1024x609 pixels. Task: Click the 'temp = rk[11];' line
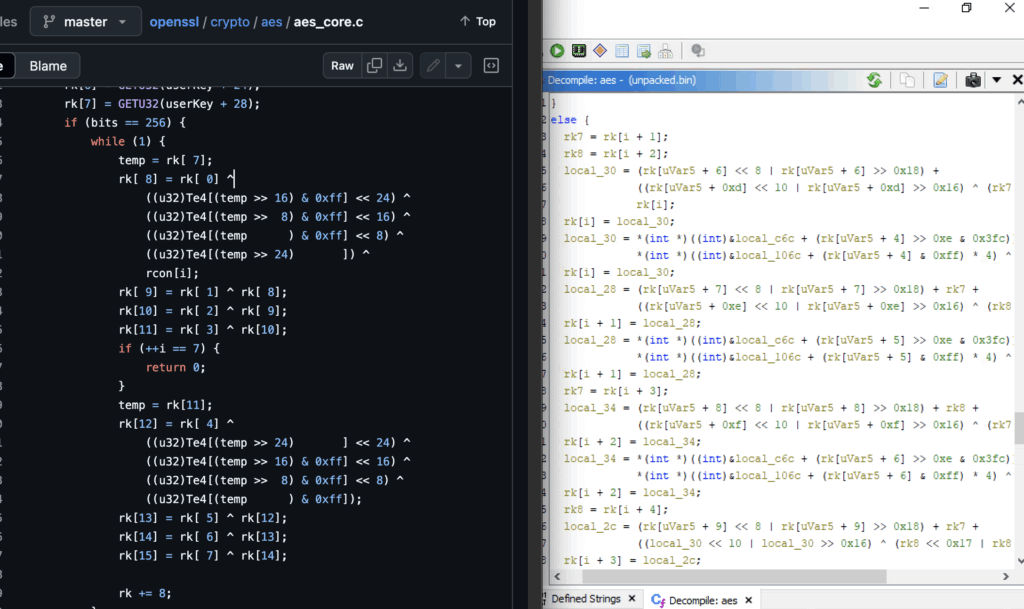pos(165,405)
